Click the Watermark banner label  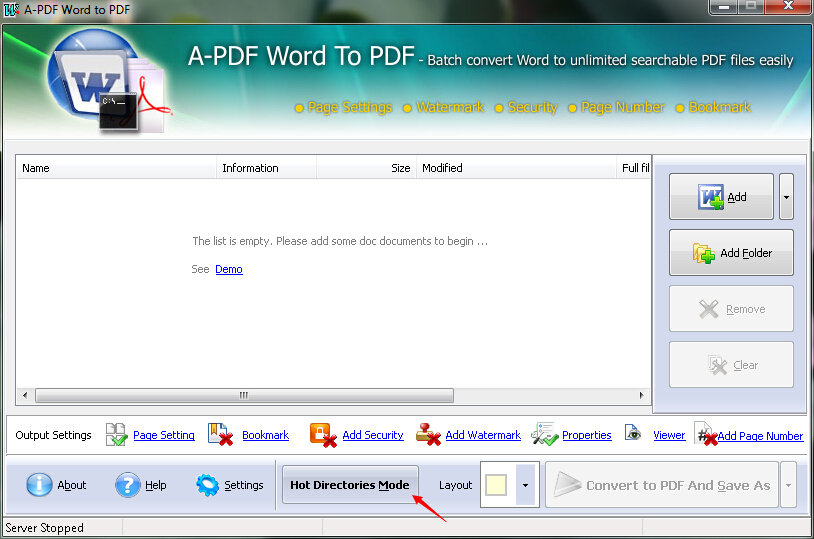[x=450, y=107]
